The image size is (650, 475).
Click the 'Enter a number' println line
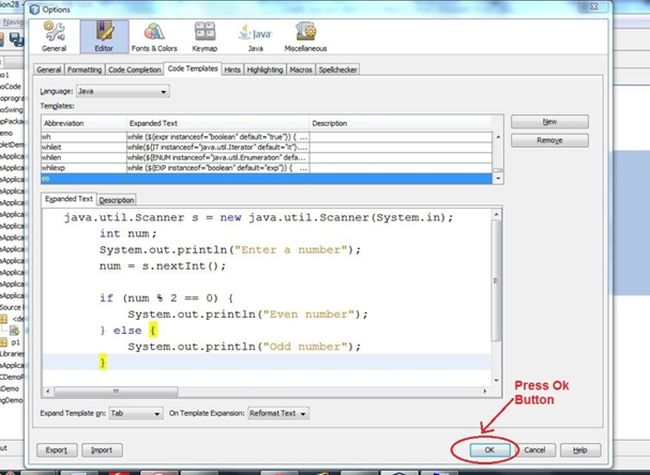tap(230, 250)
